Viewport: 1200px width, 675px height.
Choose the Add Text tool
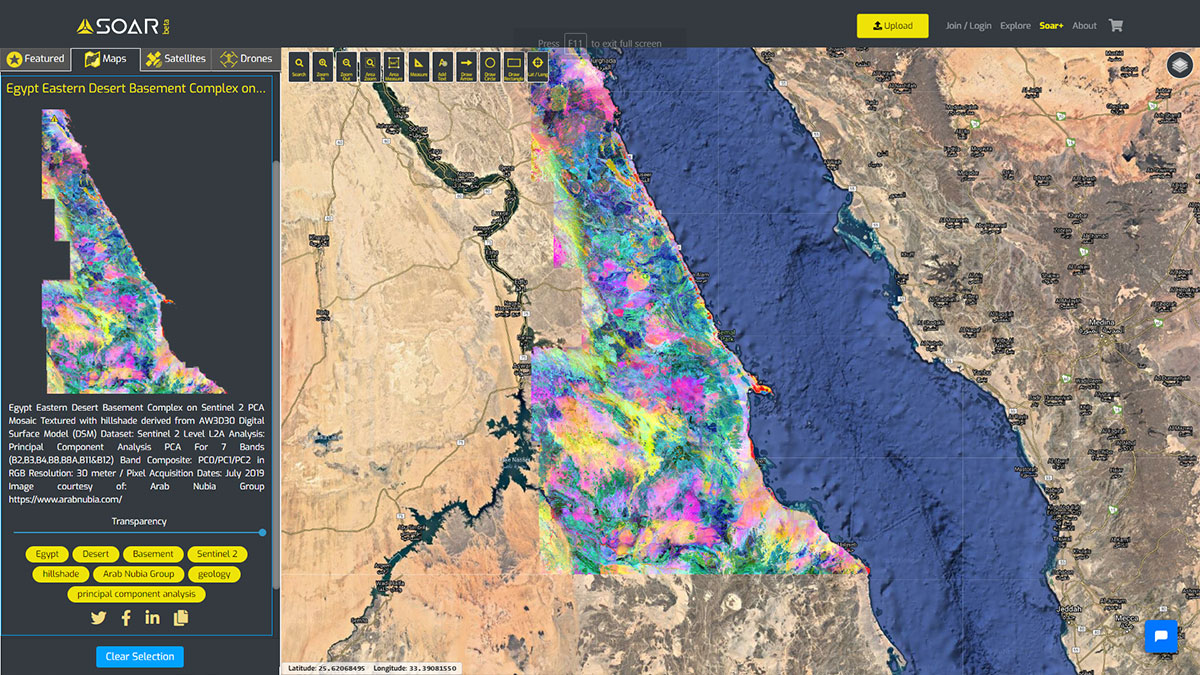coord(442,66)
